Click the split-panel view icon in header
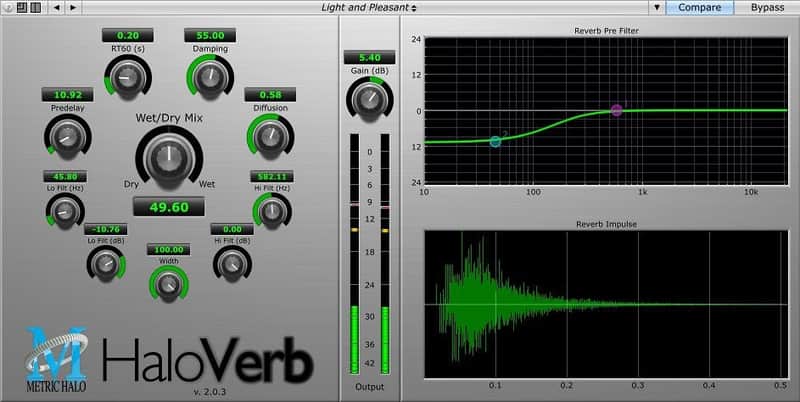This screenshot has width=800, height=402. 35,7
